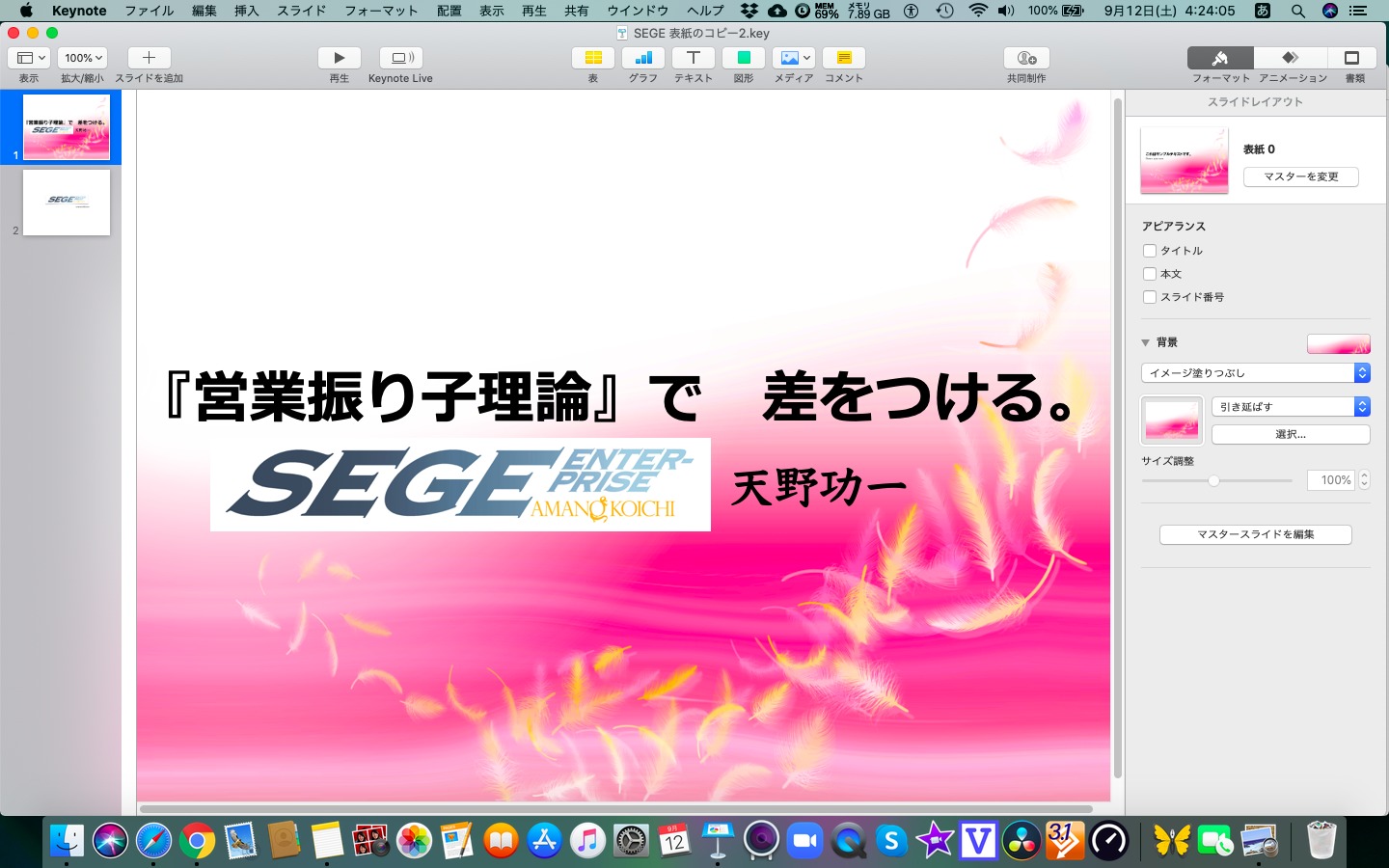Select slide 1 thumbnail in navigator
This screenshot has height=868, width=1389.
pos(67,127)
